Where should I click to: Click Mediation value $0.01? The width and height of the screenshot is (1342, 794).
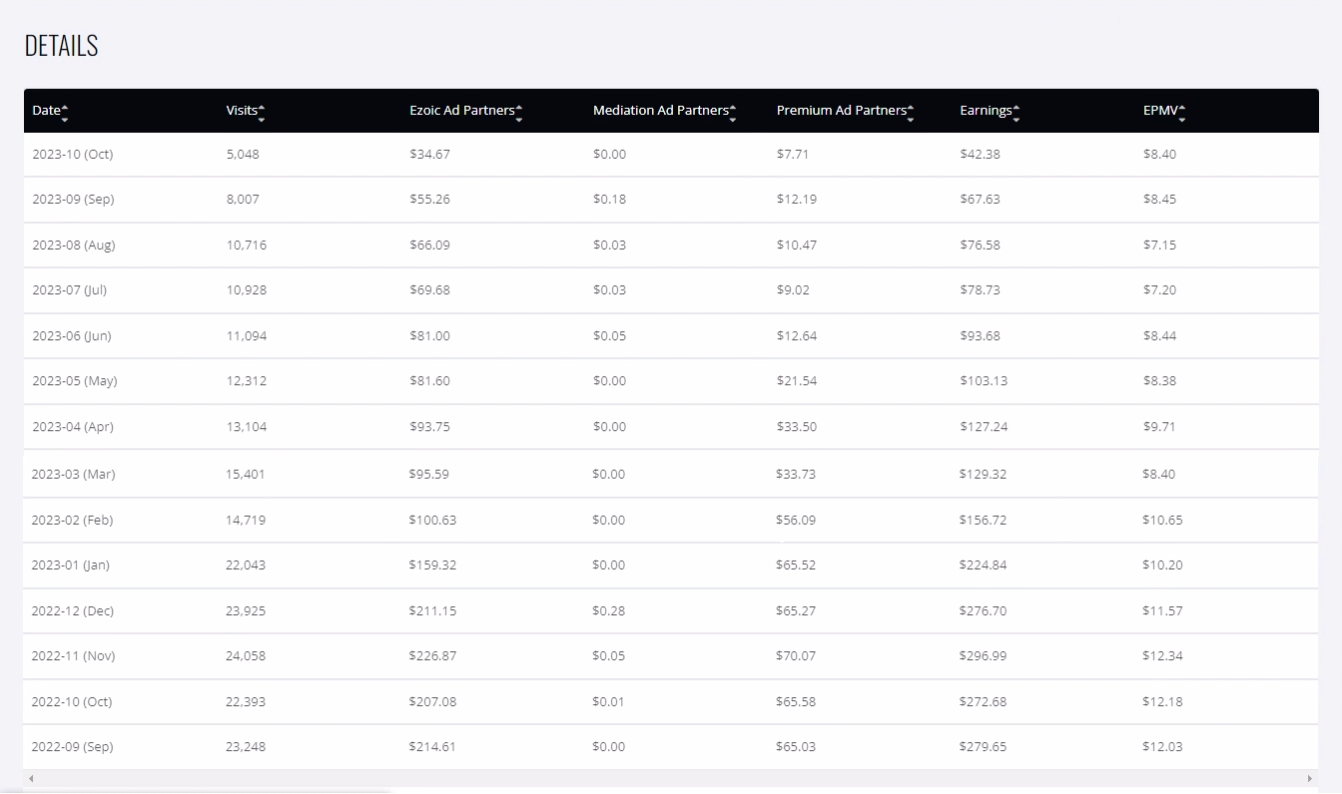pyautogui.click(x=609, y=702)
